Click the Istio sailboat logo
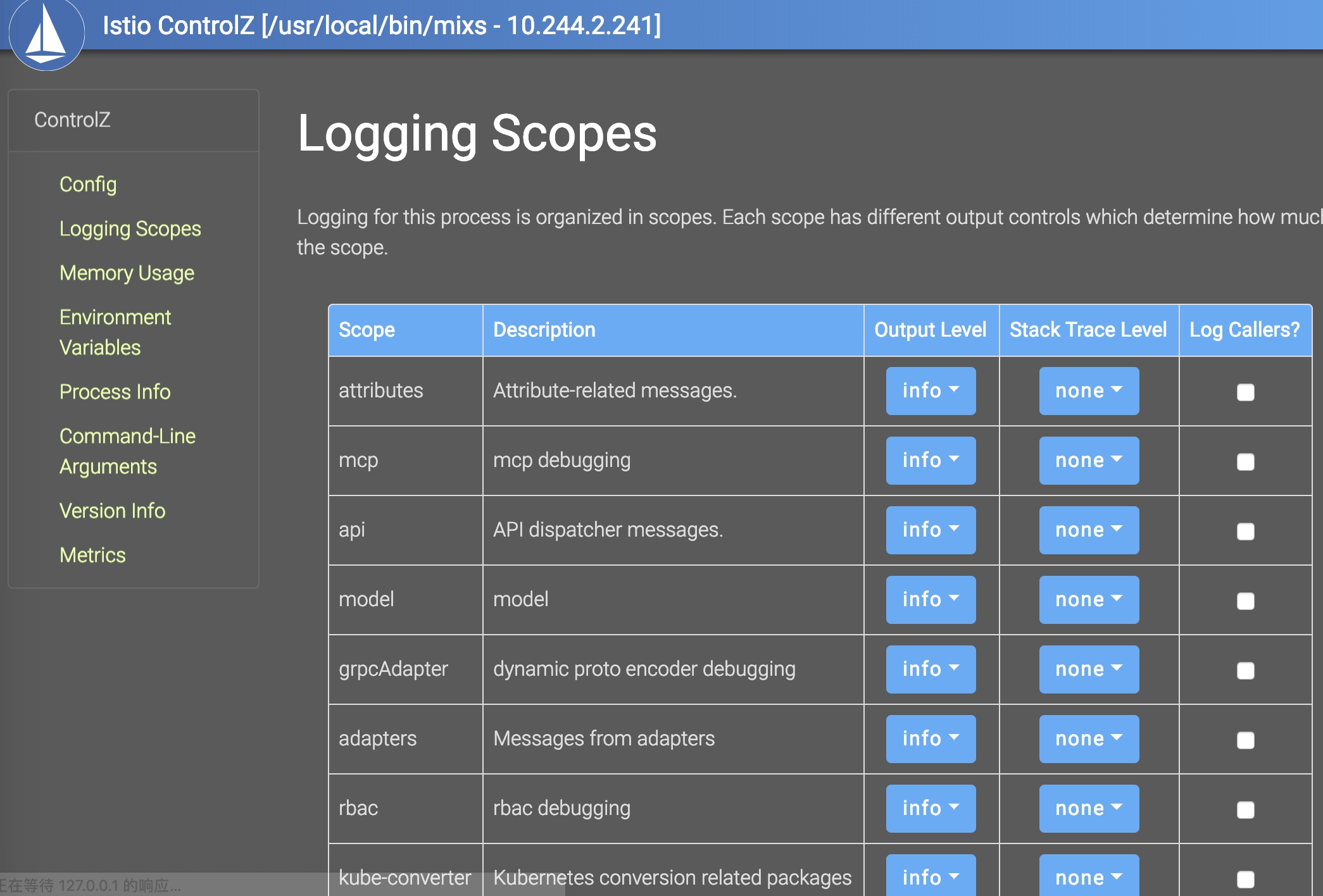1323x896 pixels. pyautogui.click(x=47, y=33)
